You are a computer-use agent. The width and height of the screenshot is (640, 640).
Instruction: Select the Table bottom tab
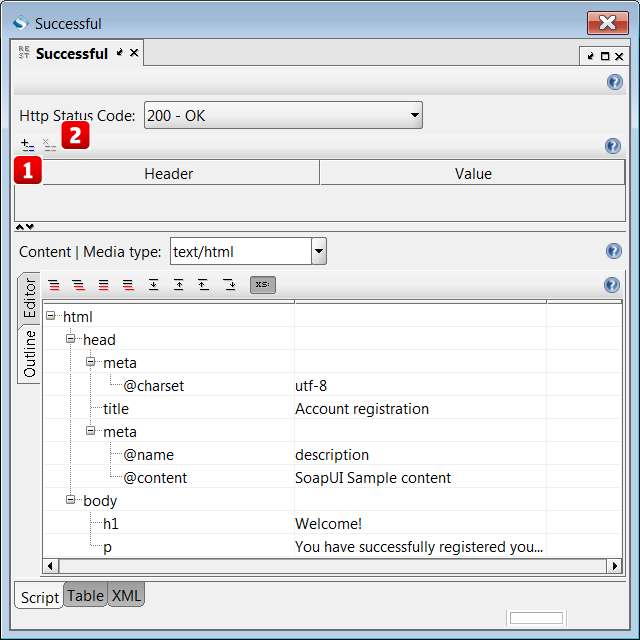[x=85, y=596]
